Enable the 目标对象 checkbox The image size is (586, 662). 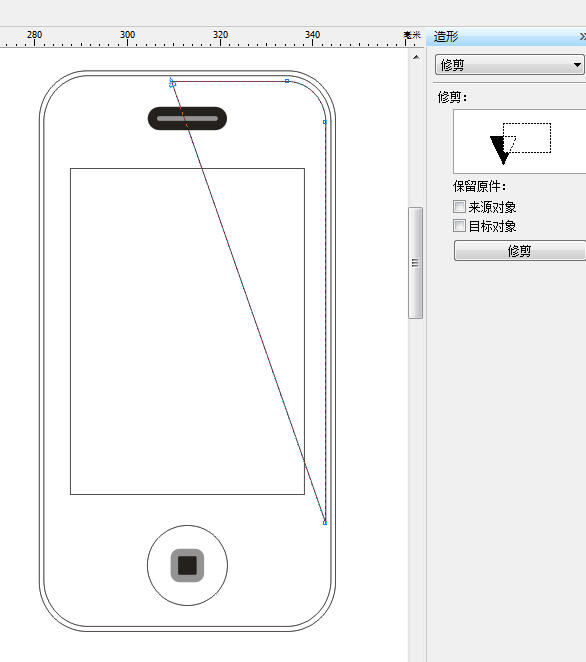tap(459, 225)
